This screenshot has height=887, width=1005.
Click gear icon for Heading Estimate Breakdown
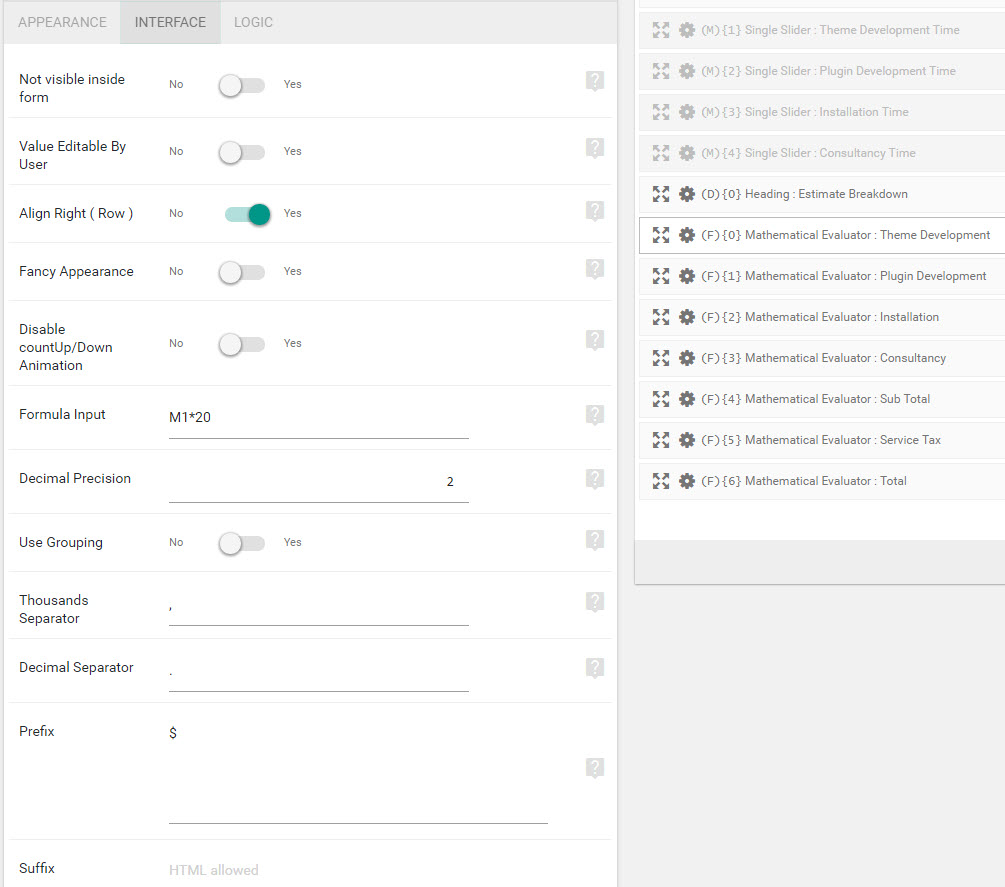click(x=686, y=194)
